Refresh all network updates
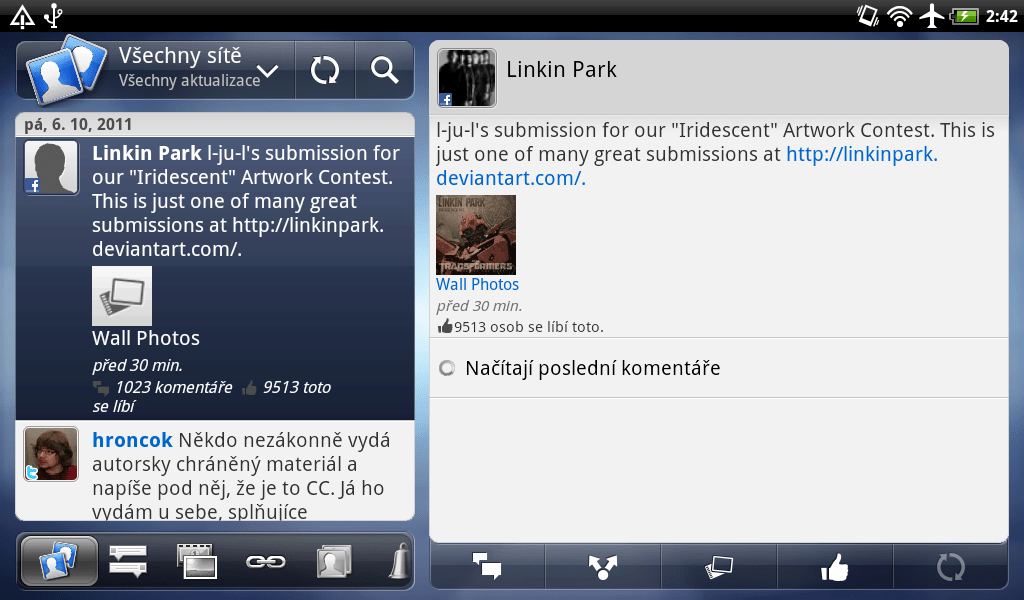Screen dimensions: 1024x600 click(x=325, y=70)
